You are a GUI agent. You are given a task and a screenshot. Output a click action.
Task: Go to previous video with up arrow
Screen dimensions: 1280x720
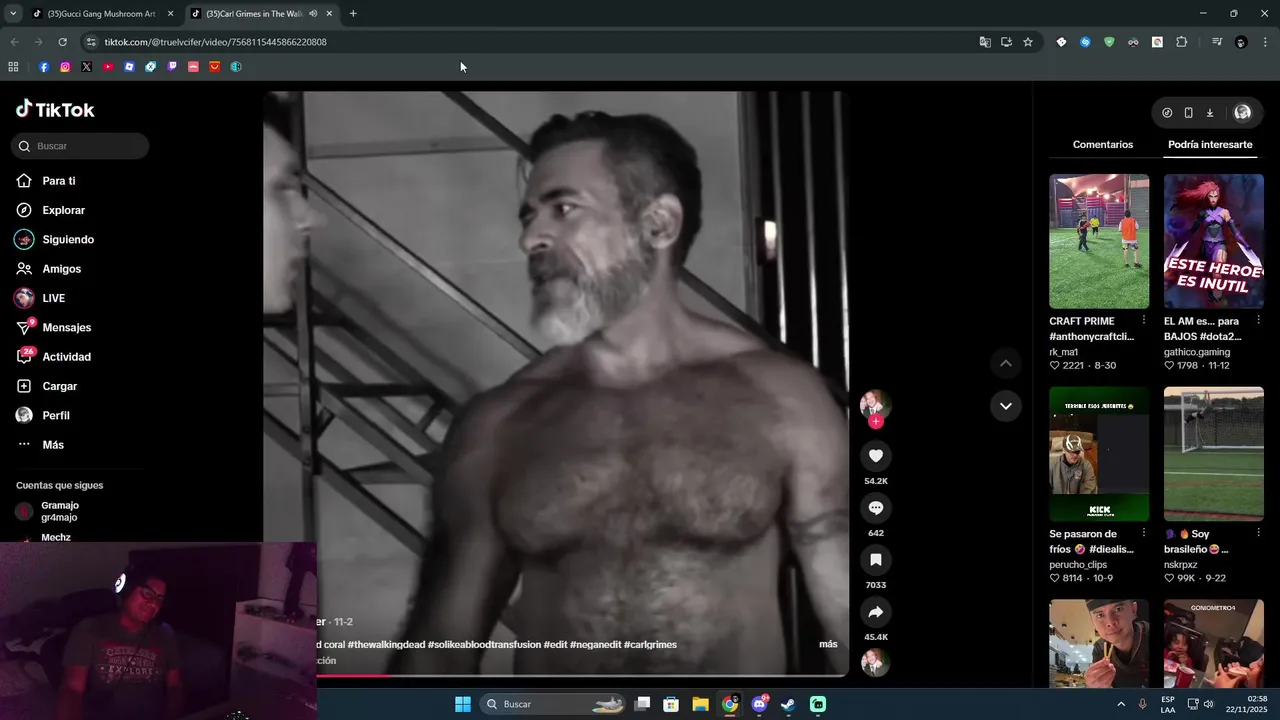(1006, 363)
